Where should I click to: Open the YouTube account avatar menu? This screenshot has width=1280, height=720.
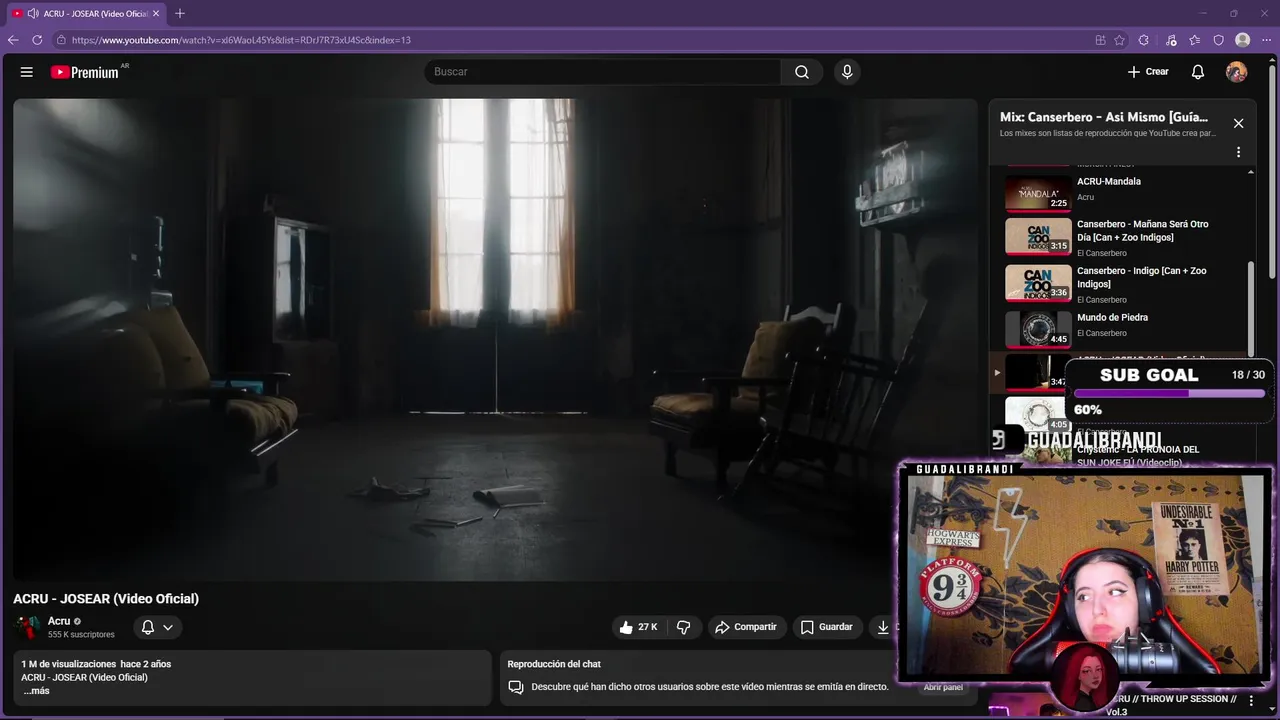pyautogui.click(x=1237, y=72)
